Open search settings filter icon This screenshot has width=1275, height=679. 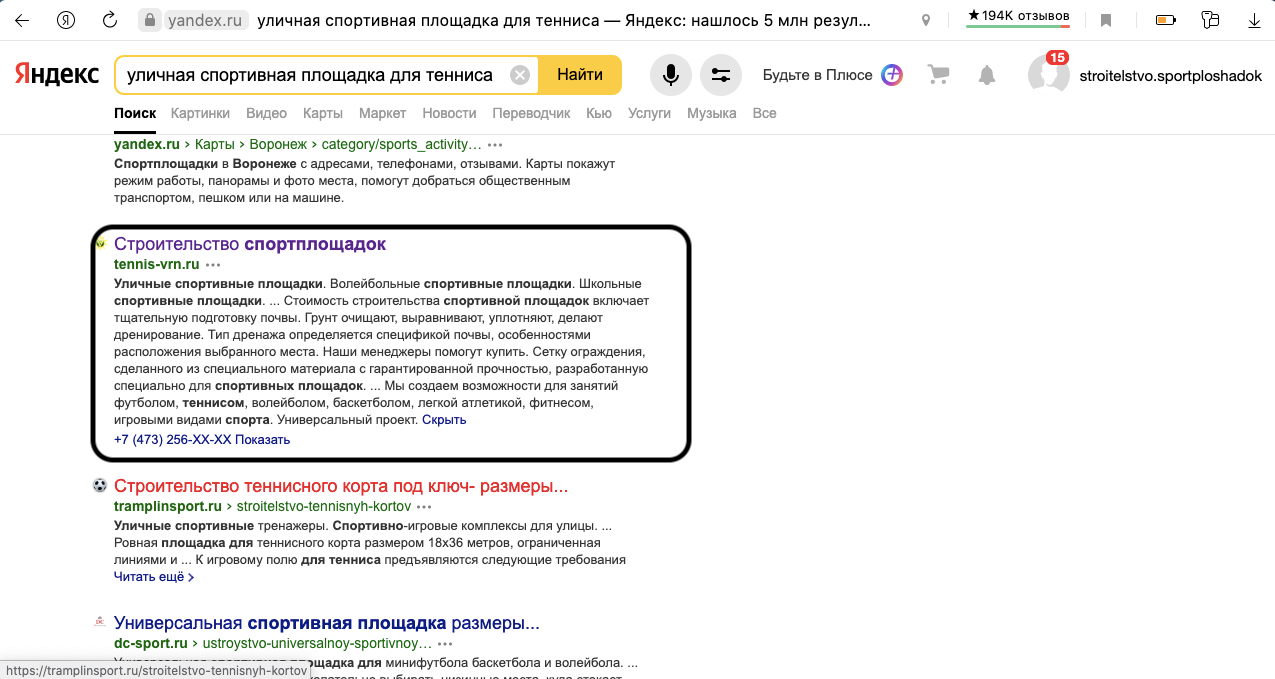pos(721,75)
